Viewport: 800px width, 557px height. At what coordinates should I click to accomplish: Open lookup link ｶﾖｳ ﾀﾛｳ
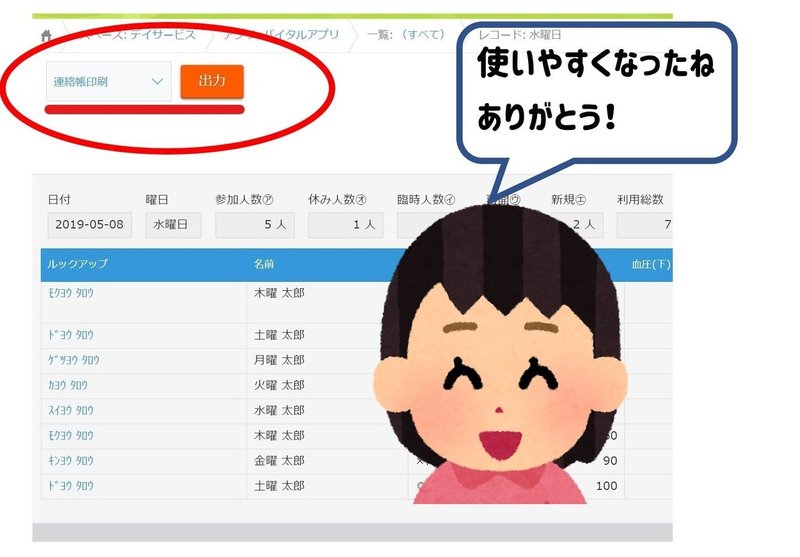(x=68, y=385)
